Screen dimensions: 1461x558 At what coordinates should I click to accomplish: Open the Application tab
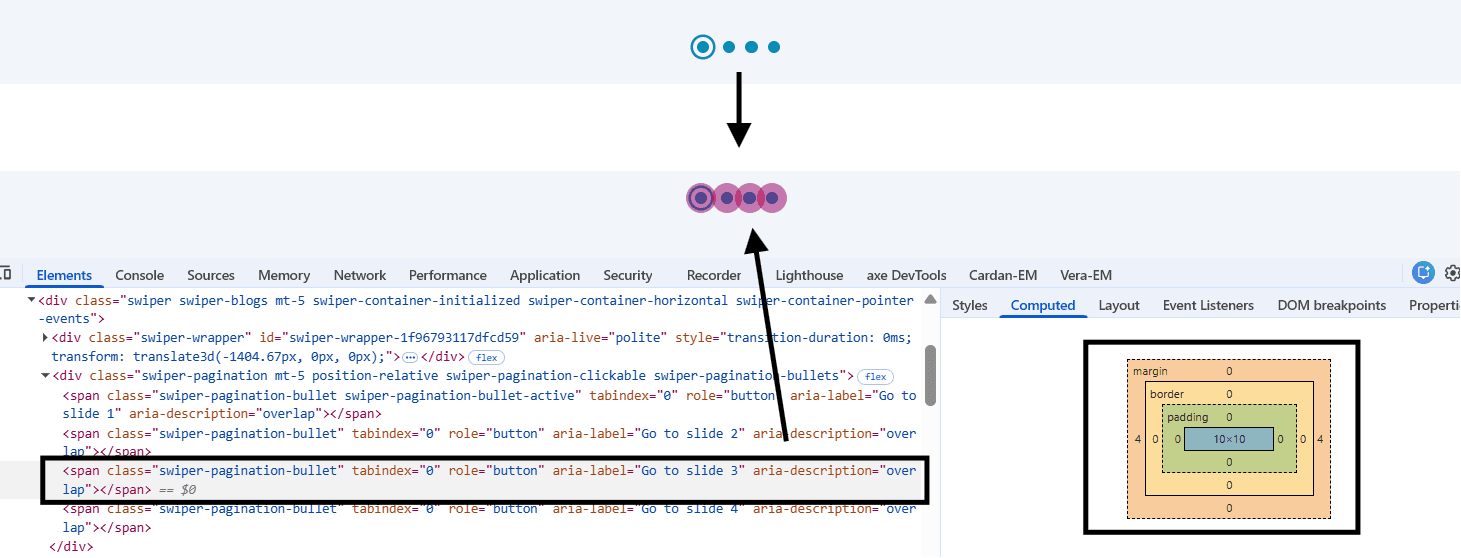[x=545, y=275]
